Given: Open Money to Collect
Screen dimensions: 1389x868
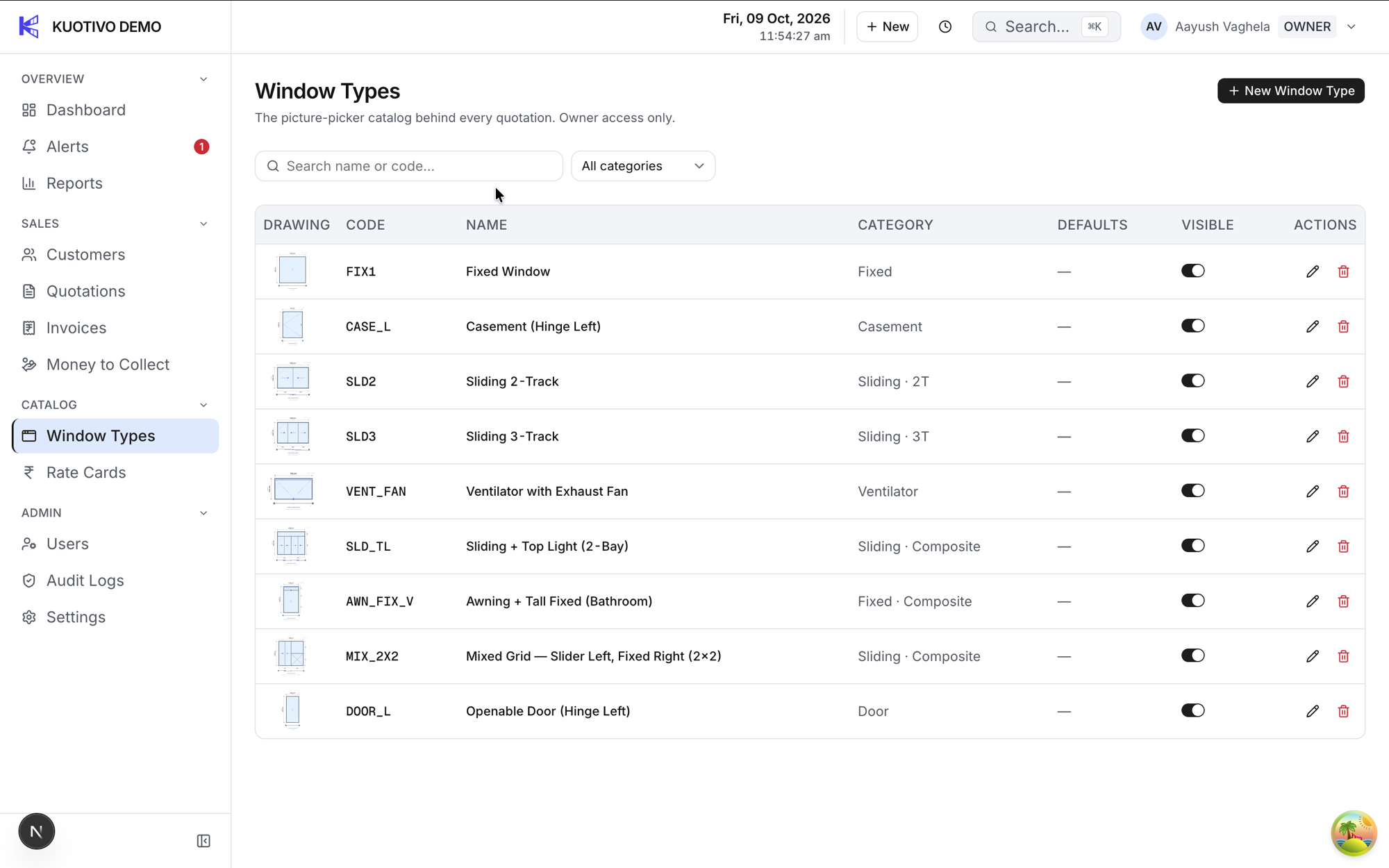Looking at the screenshot, I should pos(115,365).
